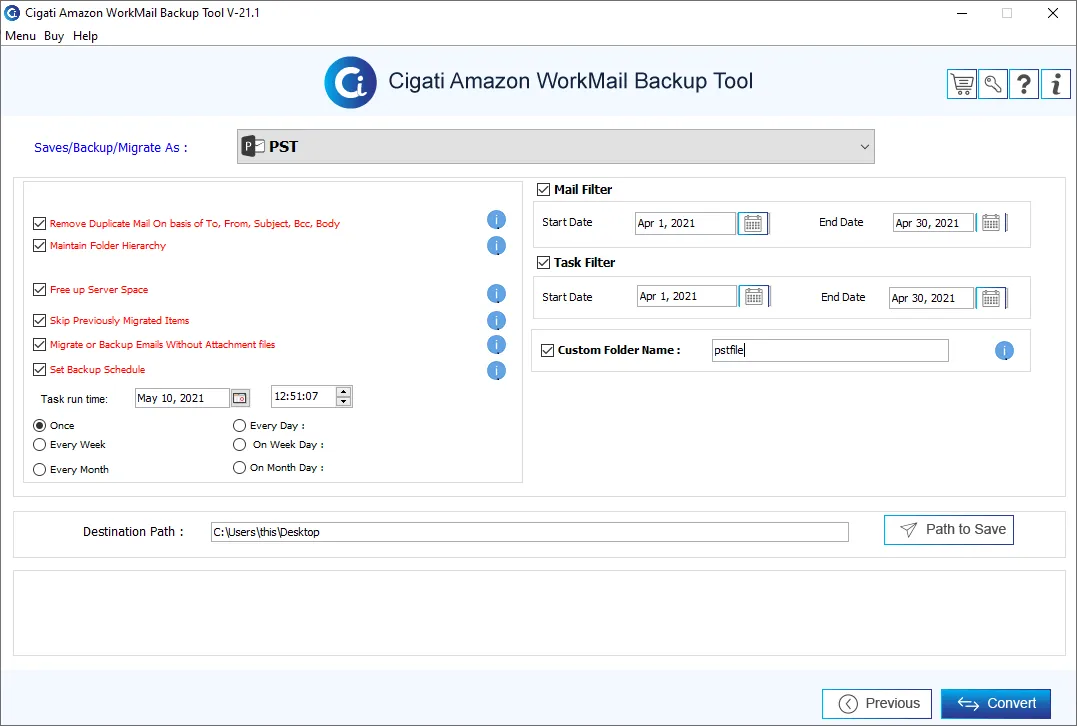
Task: Click Task Filter End Date field
Action: click(931, 298)
